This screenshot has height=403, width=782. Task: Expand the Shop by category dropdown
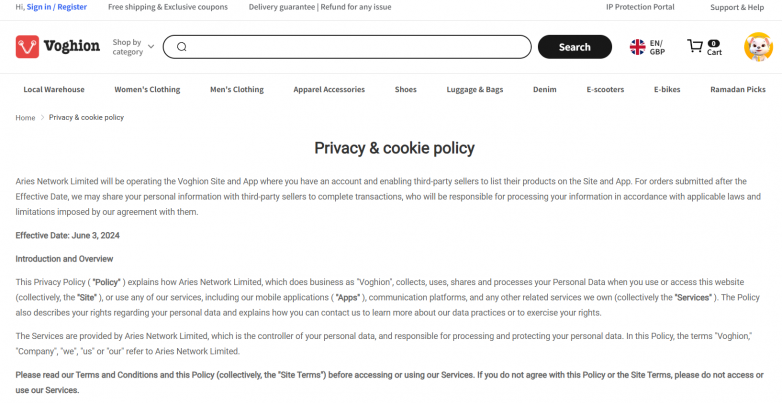(133, 47)
